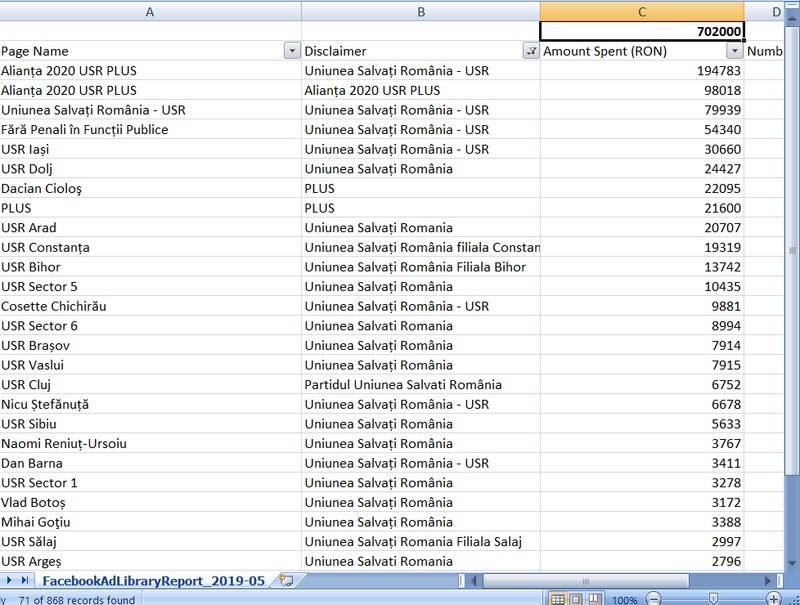Screen dimensions: 800x605
Task: Open the Amount Spent (RON) filter dropdown
Action: coord(734,51)
